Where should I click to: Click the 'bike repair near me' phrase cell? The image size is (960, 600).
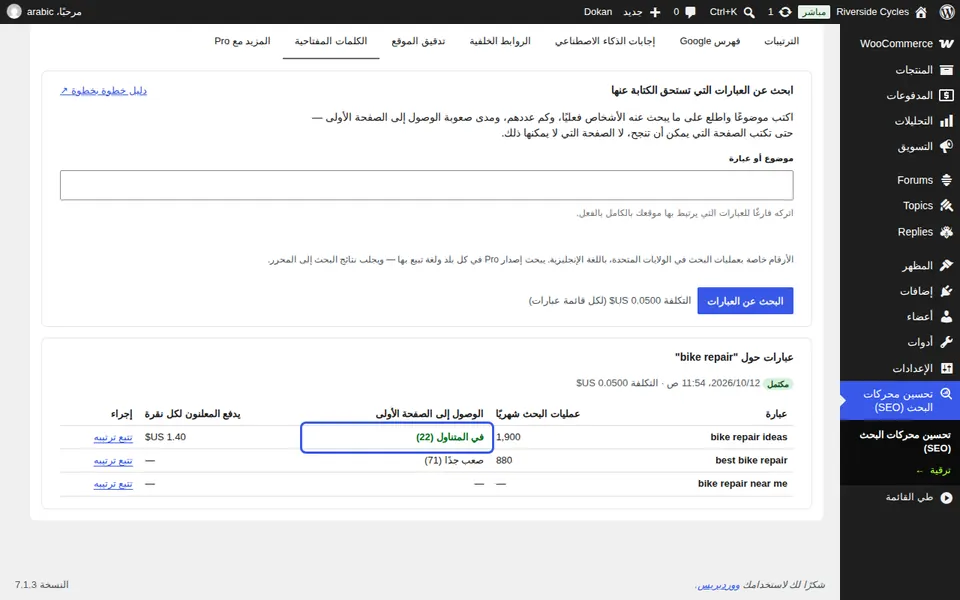pos(742,484)
